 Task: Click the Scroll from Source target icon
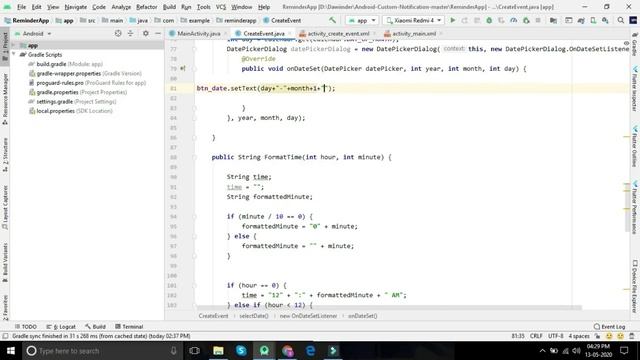coord(118,33)
